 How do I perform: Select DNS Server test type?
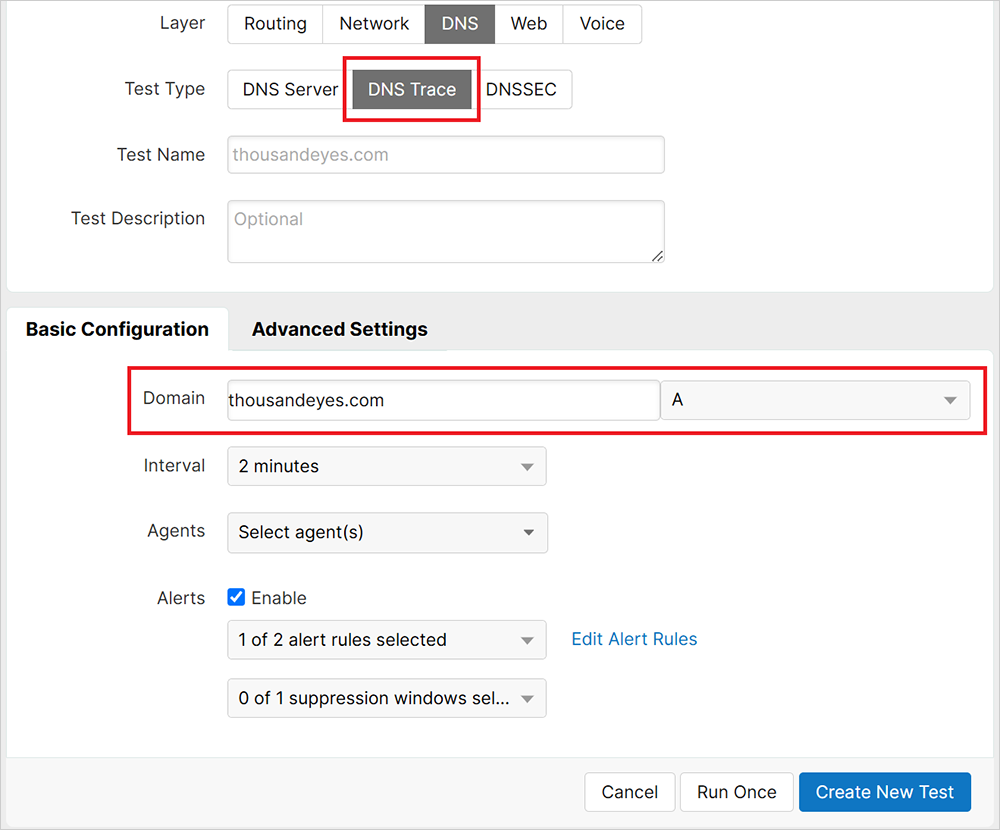click(290, 89)
